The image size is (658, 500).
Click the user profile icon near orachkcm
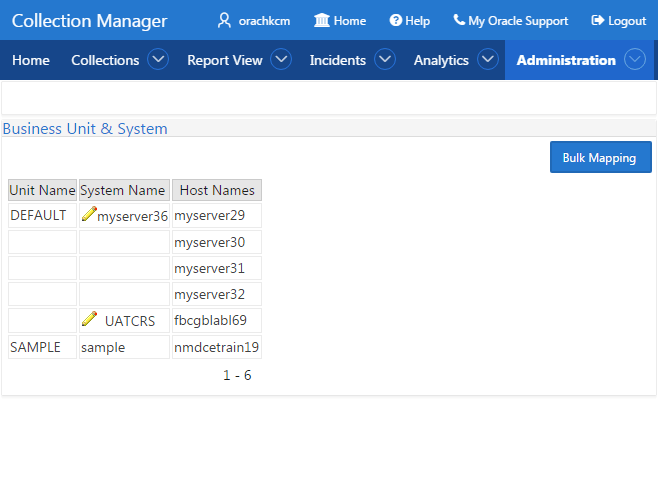(x=225, y=20)
